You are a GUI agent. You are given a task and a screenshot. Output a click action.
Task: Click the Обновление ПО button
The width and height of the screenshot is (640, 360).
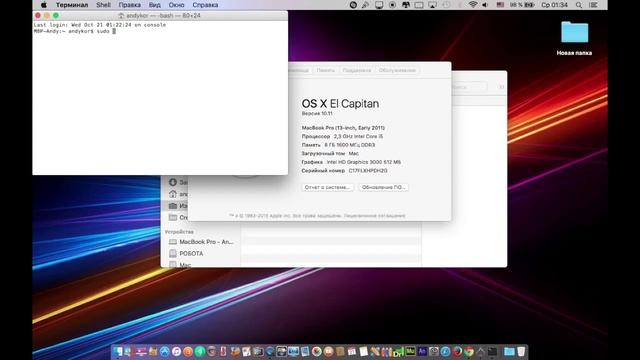tap(383, 187)
